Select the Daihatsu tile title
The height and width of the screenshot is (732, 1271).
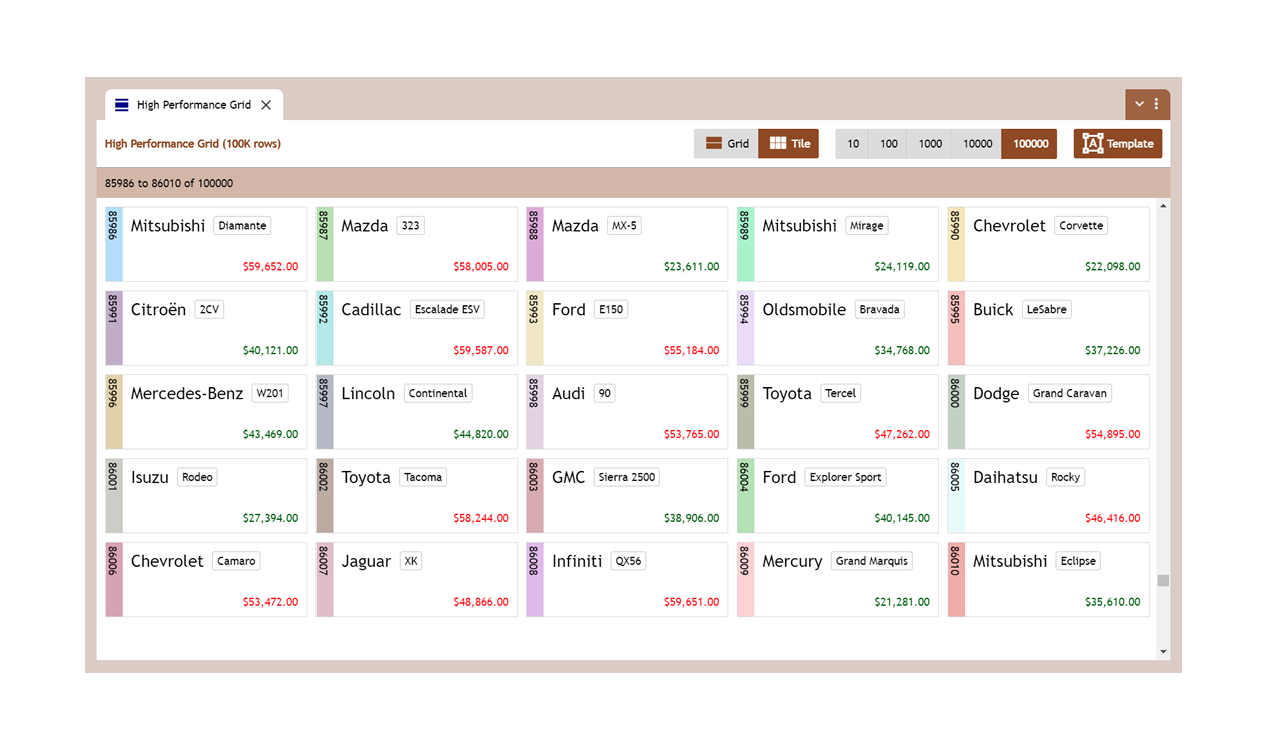coord(1005,478)
